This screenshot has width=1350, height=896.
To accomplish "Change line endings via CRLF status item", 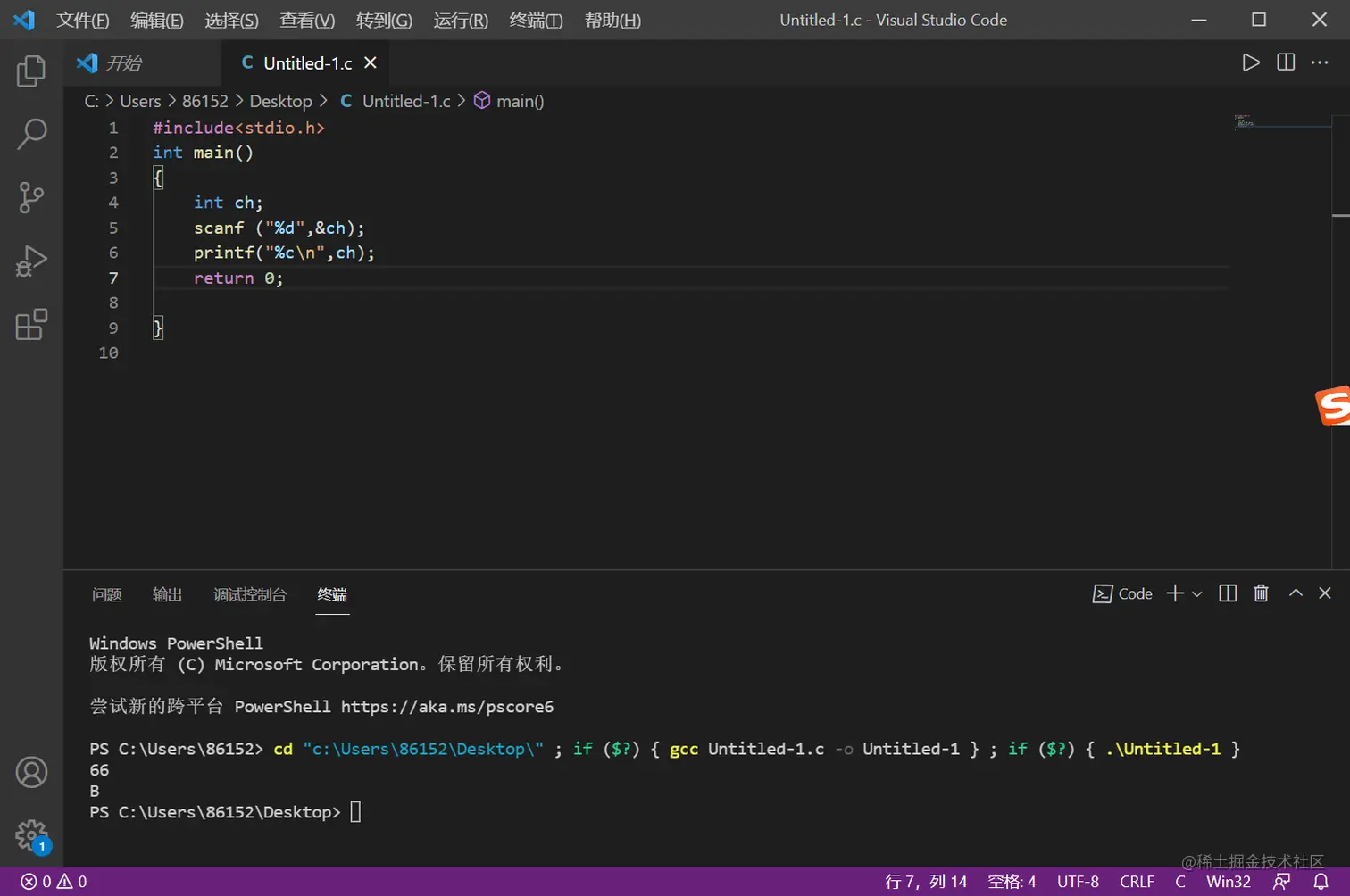I will (x=1137, y=882).
